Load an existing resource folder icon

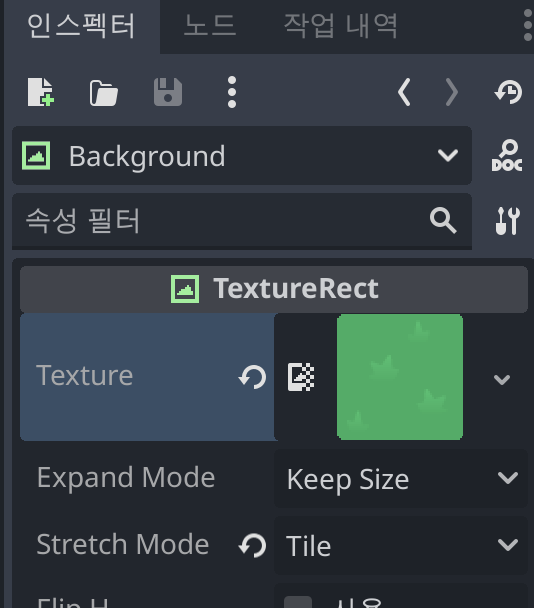coord(103,93)
